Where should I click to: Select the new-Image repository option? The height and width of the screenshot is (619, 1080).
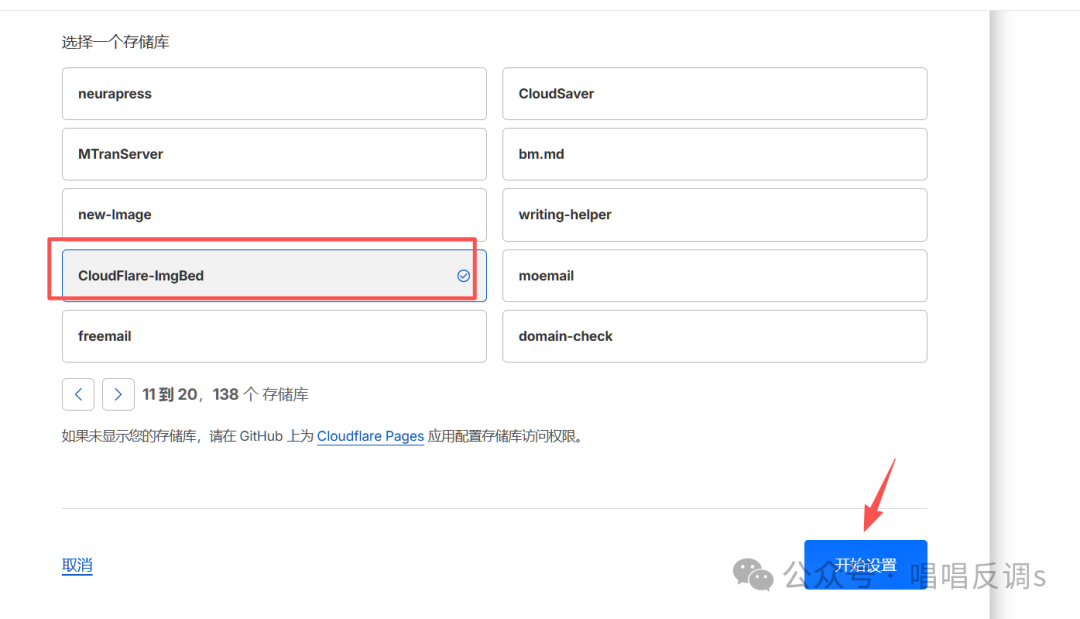[x=273, y=215]
